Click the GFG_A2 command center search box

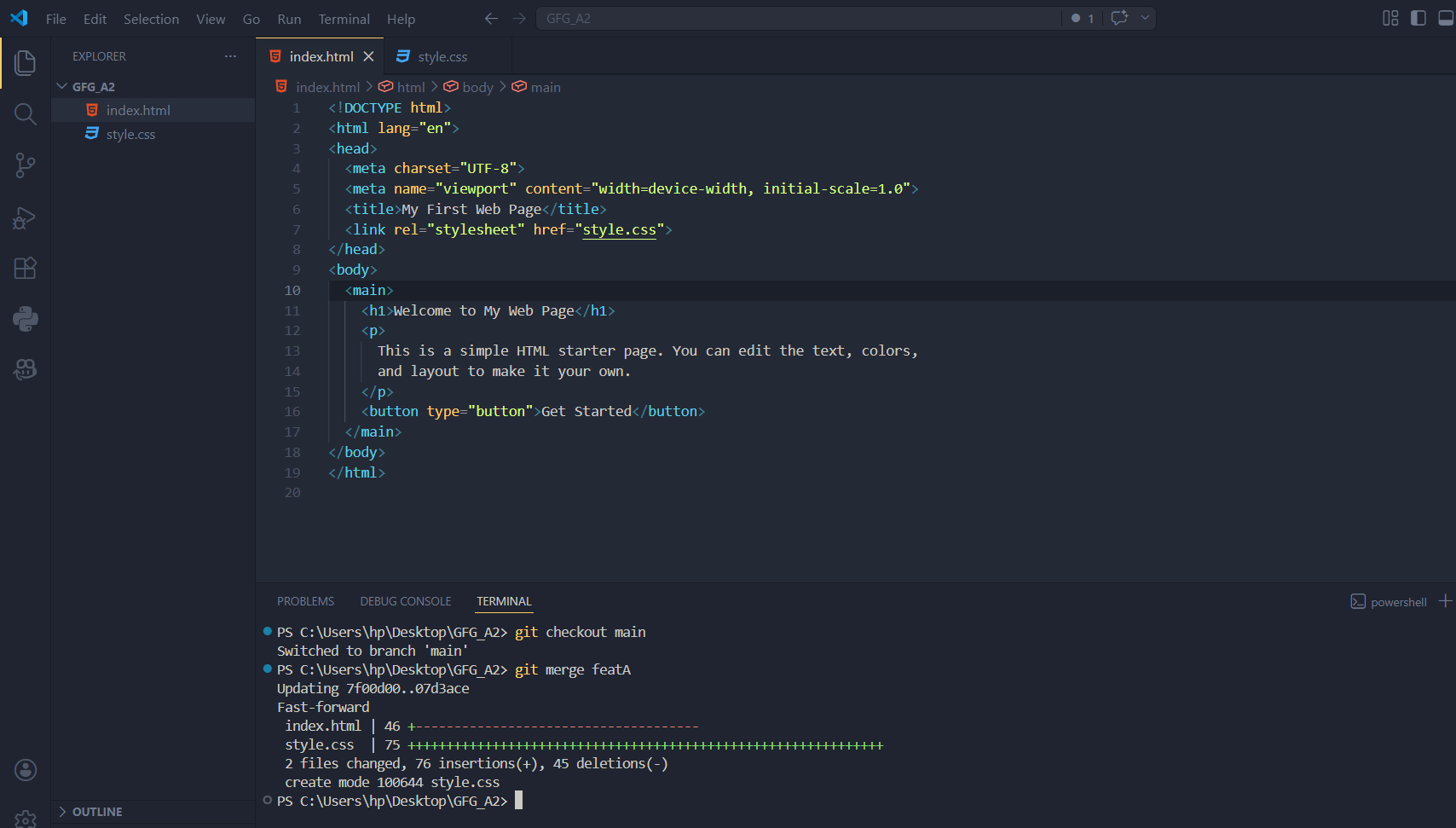[799, 18]
